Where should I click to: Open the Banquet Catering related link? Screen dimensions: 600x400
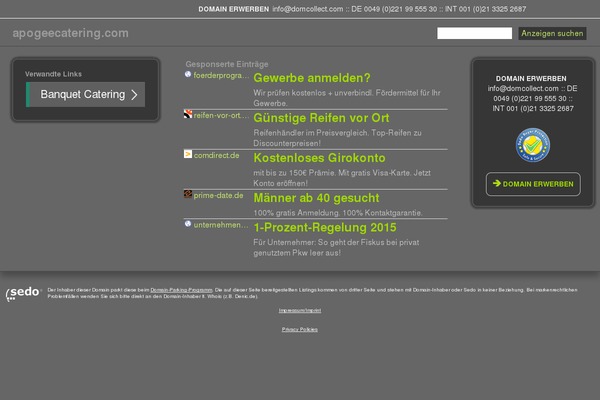(x=86, y=95)
